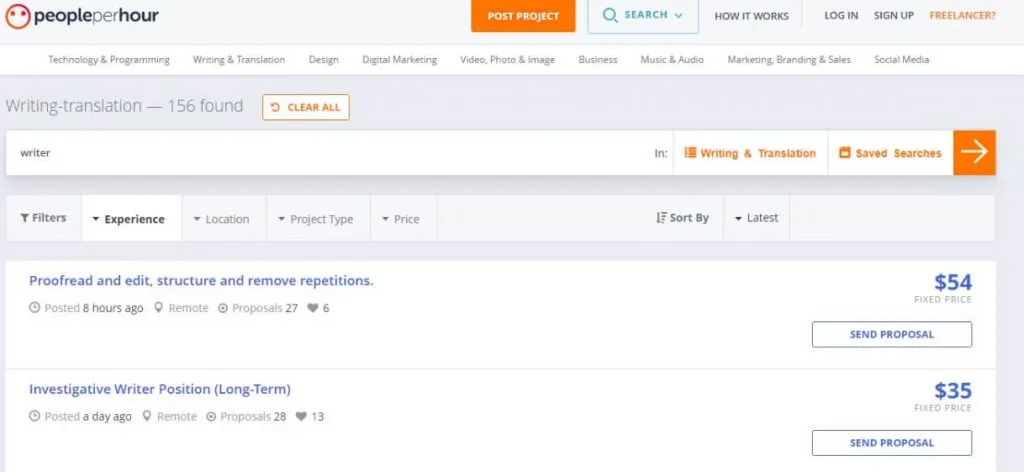Image resolution: width=1024 pixels, height=472 pixels.
Task: Click the funnel icon beside Filters
Action: pos(24,218)
